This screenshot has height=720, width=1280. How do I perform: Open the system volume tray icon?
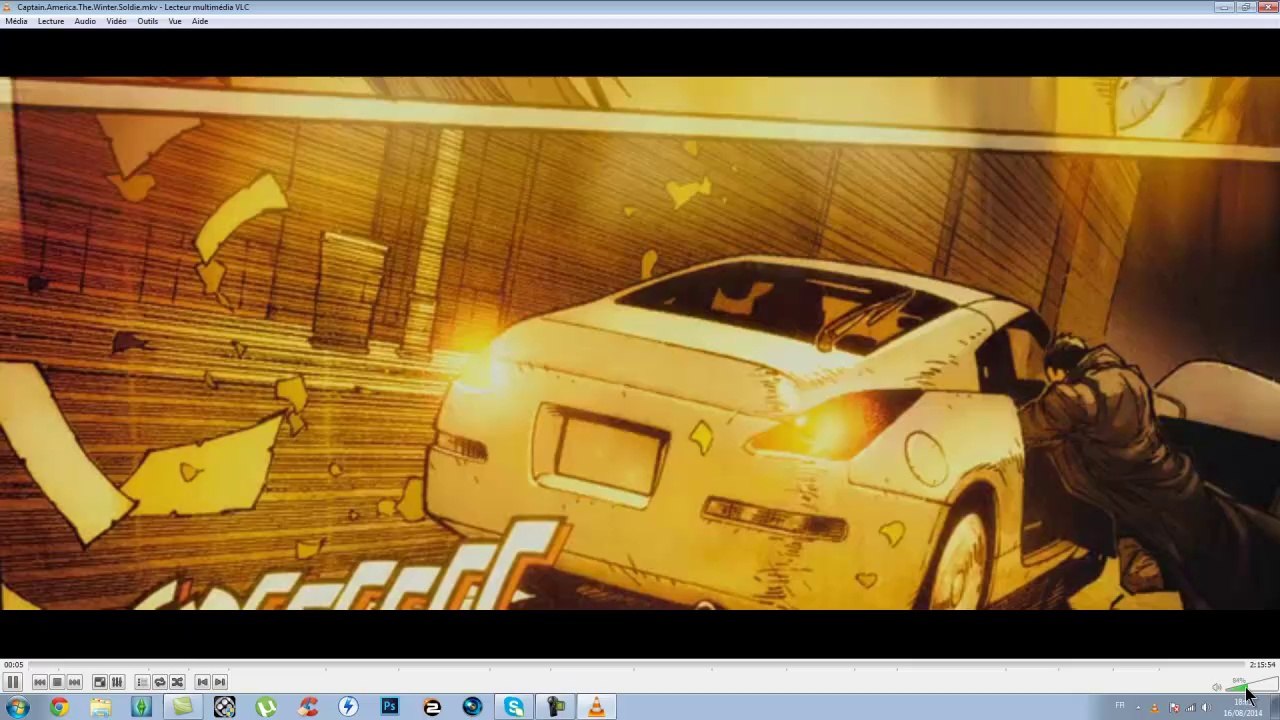1206,708
